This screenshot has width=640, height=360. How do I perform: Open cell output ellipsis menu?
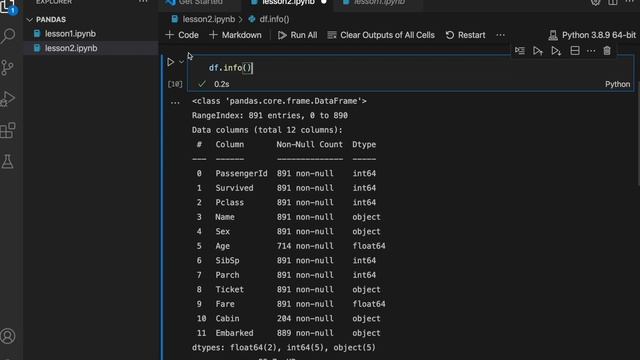point(175,102)
